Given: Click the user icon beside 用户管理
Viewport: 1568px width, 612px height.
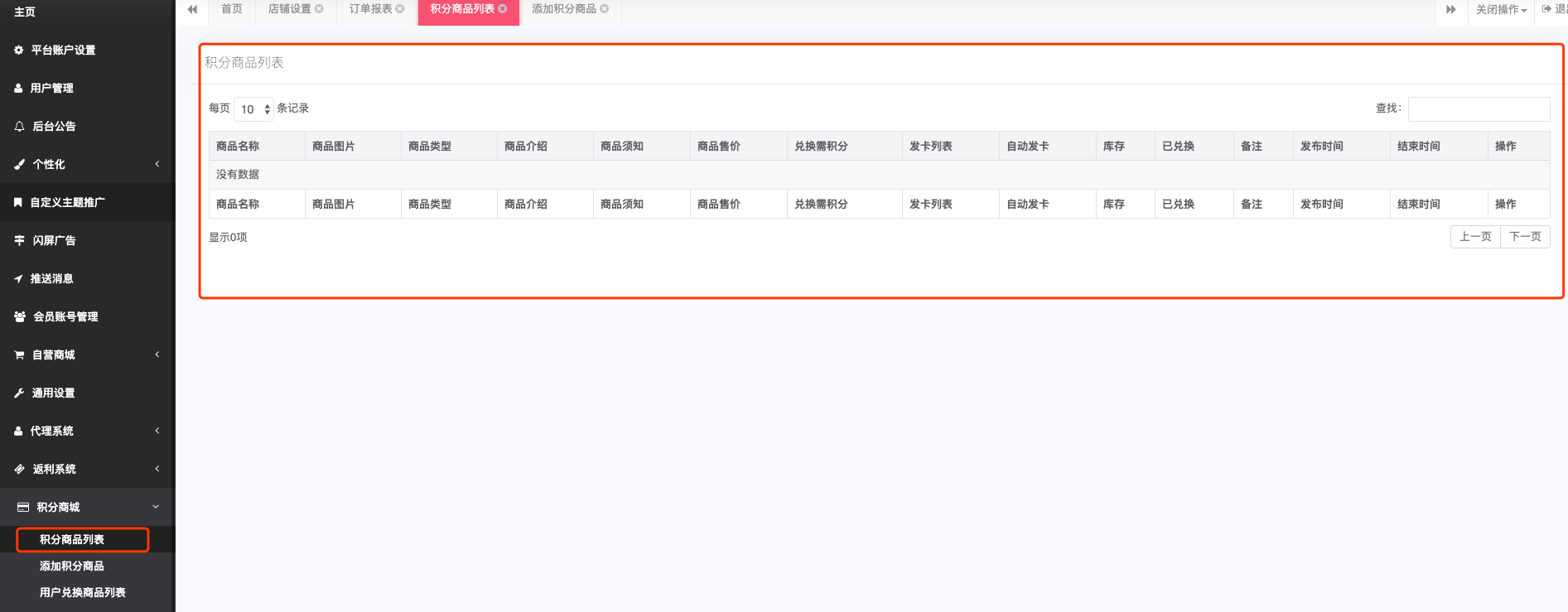Looking at the screenshot, I should click(x=18, y=89).
